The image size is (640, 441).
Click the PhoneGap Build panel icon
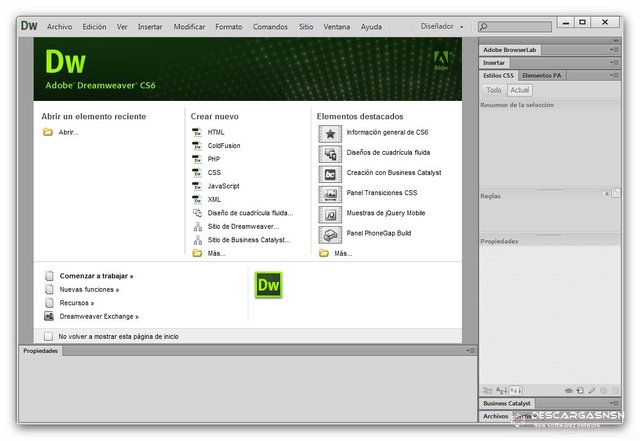tap(330, 235)
